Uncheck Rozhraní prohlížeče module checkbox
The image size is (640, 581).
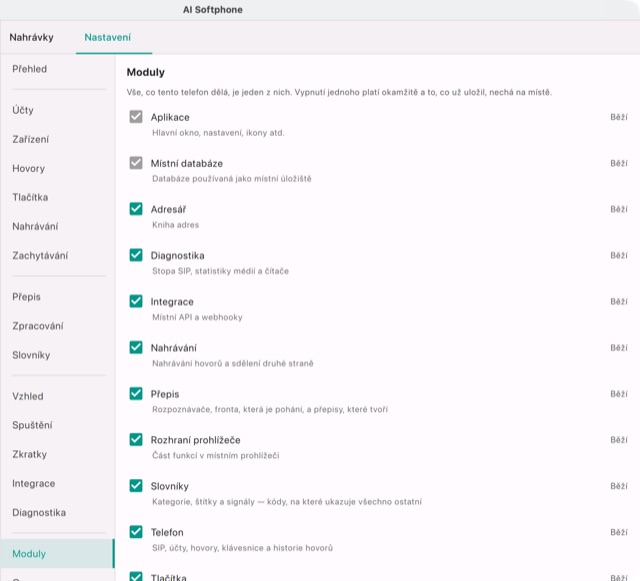[136, 440]
